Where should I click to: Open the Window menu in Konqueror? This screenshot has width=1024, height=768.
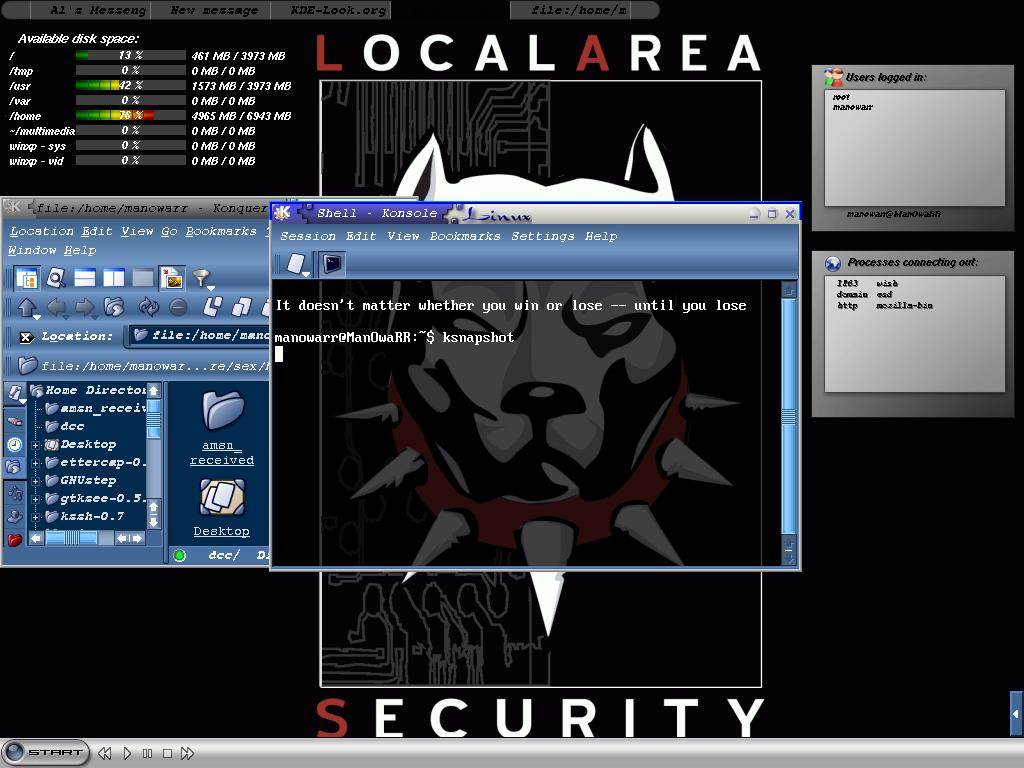pyautogui.click(x=32, y=250)
